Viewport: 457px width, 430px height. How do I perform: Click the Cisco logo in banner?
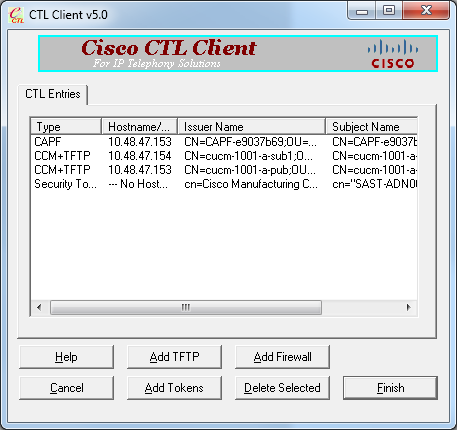(x=393, y=54)
